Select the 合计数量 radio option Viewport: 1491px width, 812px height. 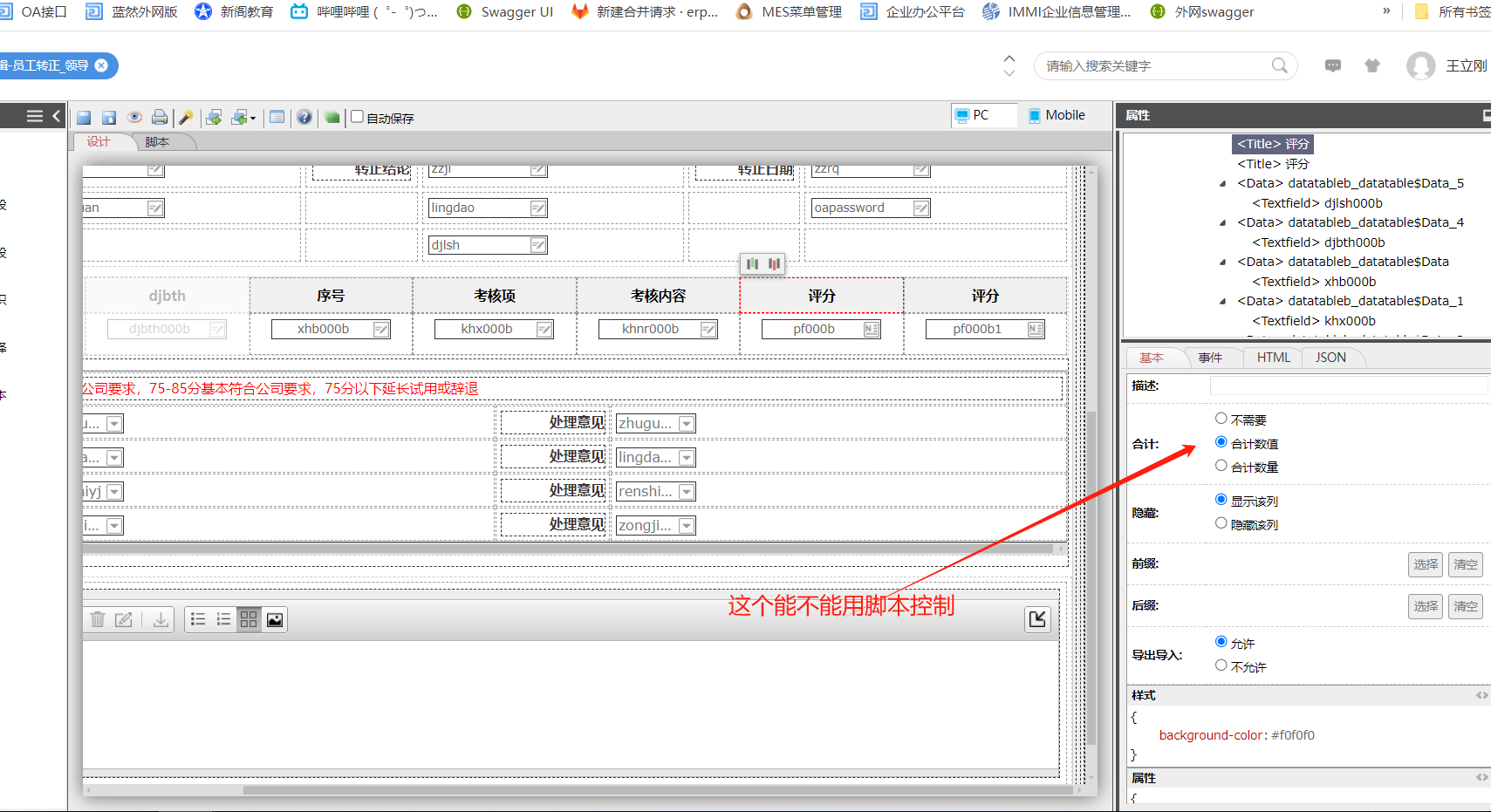pyautogui.click(x=1221, y=467)
